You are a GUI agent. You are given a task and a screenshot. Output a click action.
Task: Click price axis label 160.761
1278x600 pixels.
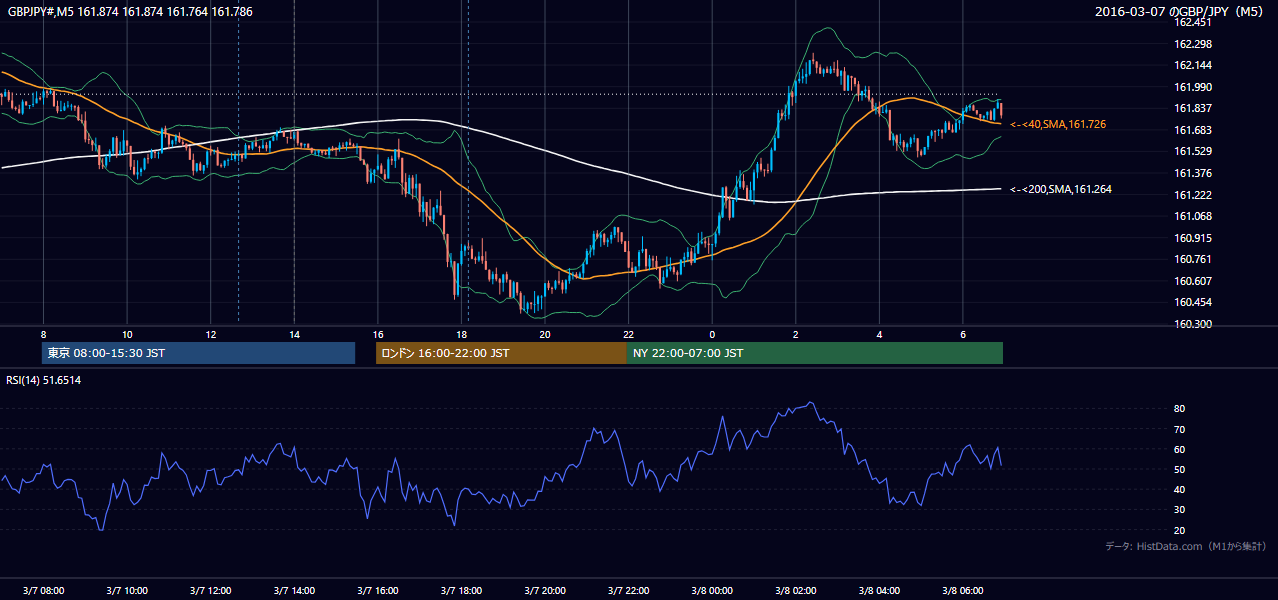[1192, 259]
